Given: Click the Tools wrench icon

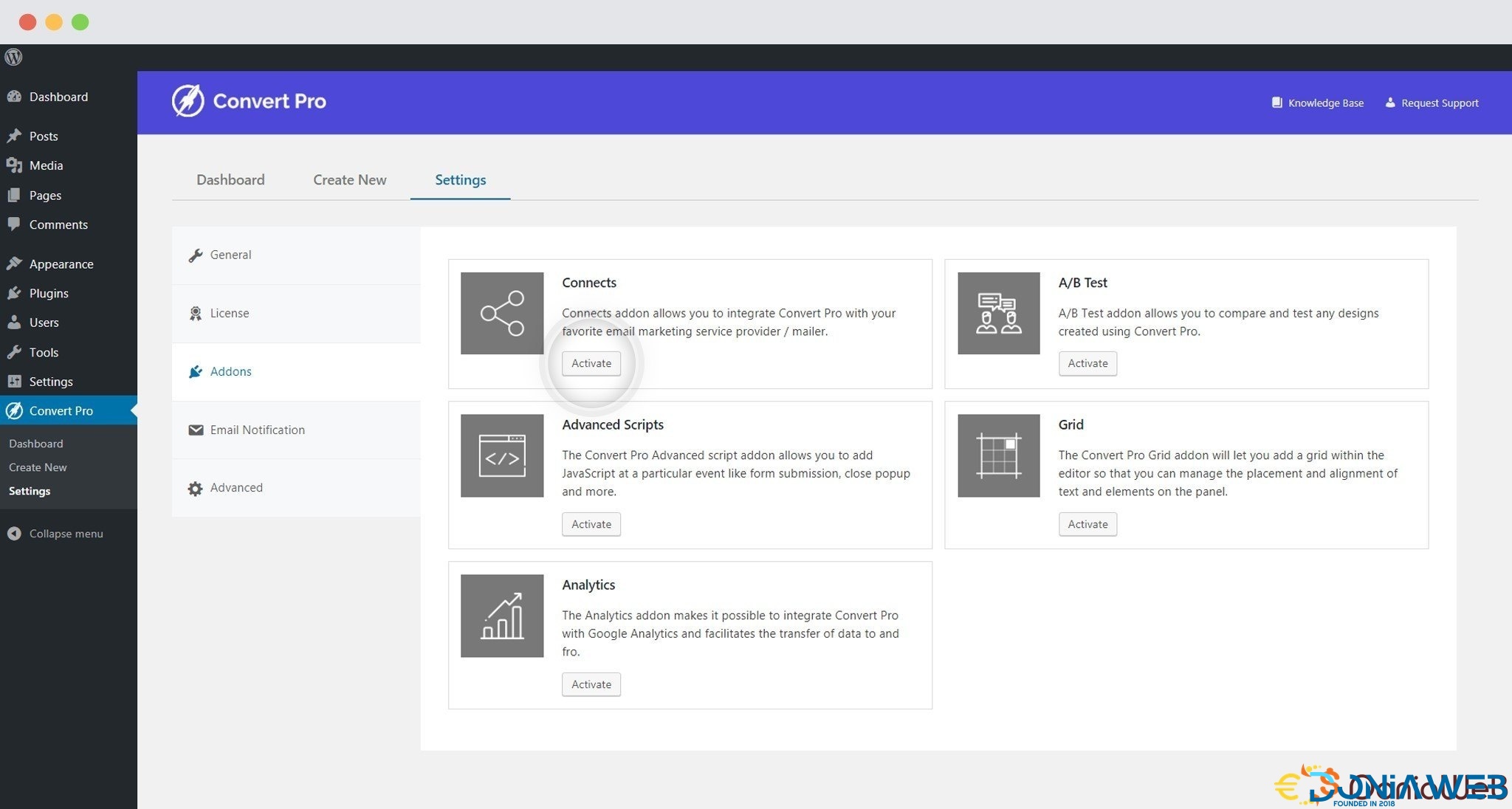Looking at the screenshot, I should (14, 352).
